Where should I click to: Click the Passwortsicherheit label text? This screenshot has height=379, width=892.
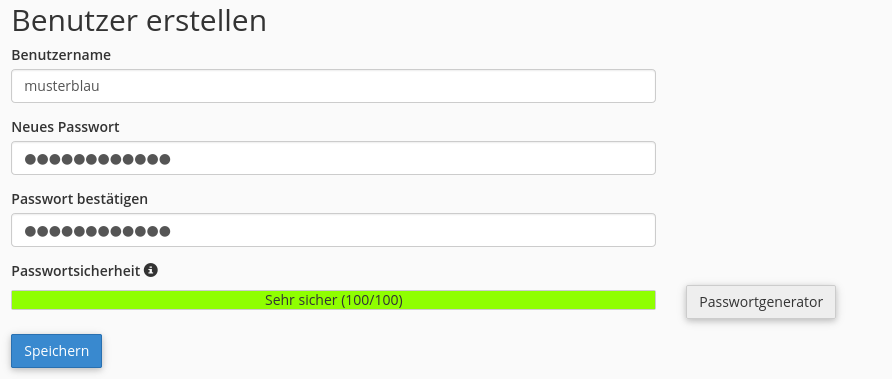pos(76,271)
